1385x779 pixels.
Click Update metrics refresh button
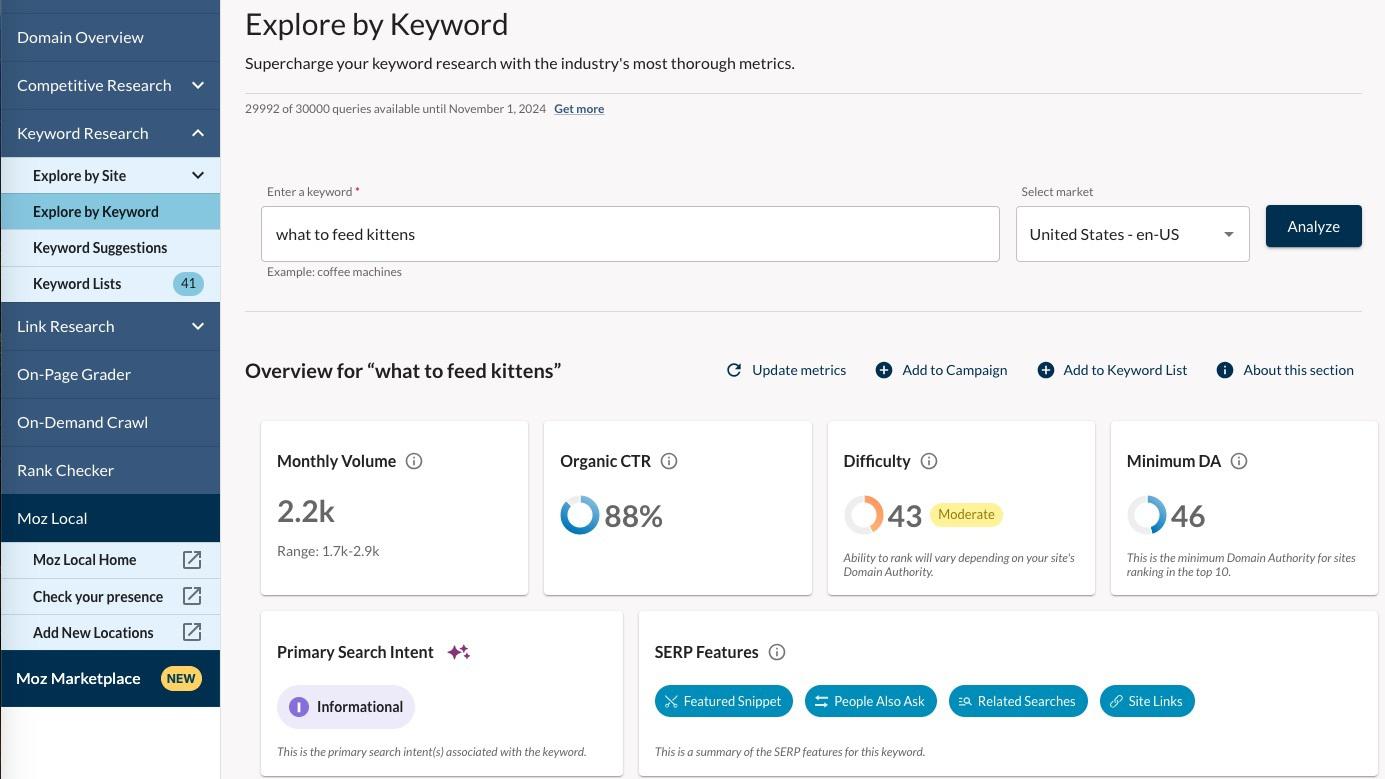786,370
